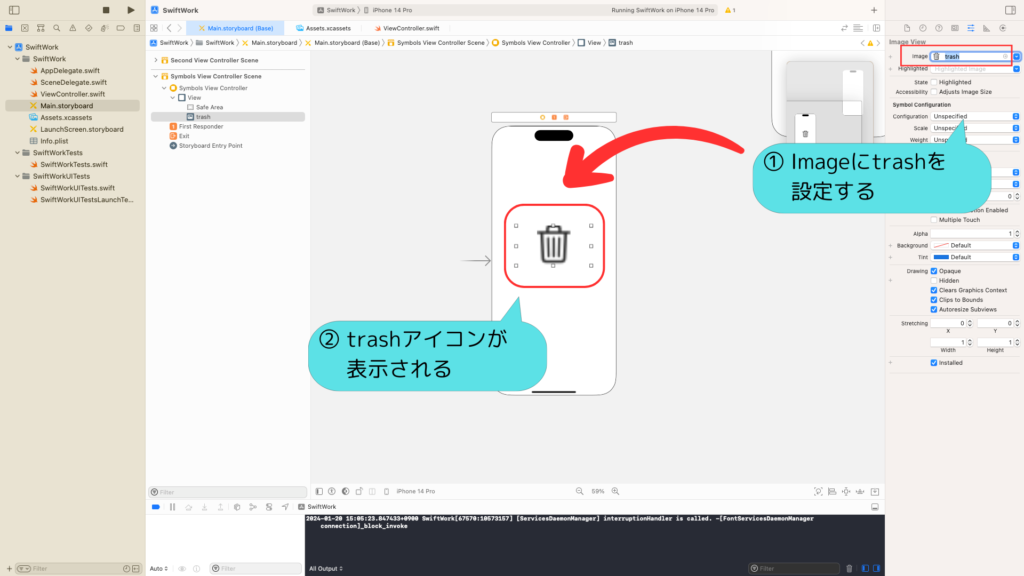This screenshot has width=1024, height=576.
Task: Click the Tint color swatch
Action: click(x=940, y=257)
